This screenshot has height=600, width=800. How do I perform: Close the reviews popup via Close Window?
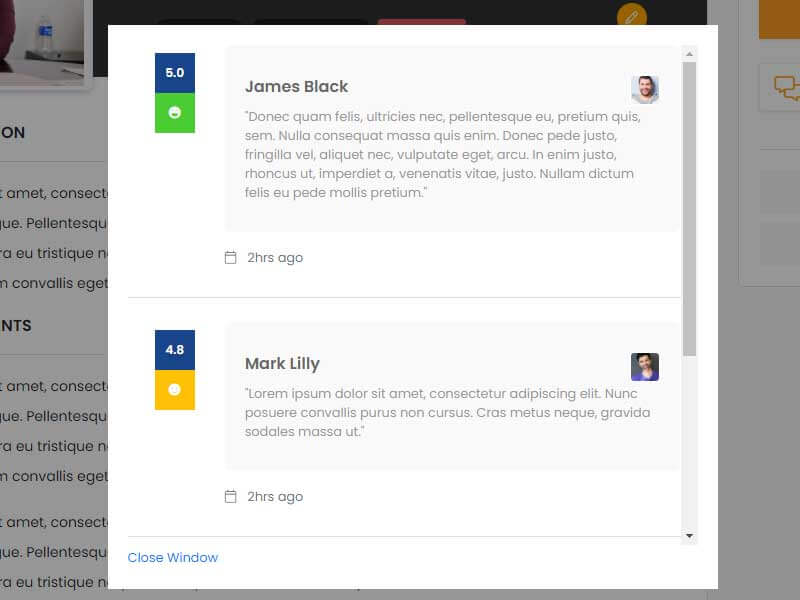pyautogui.click(x=173, y=558)
